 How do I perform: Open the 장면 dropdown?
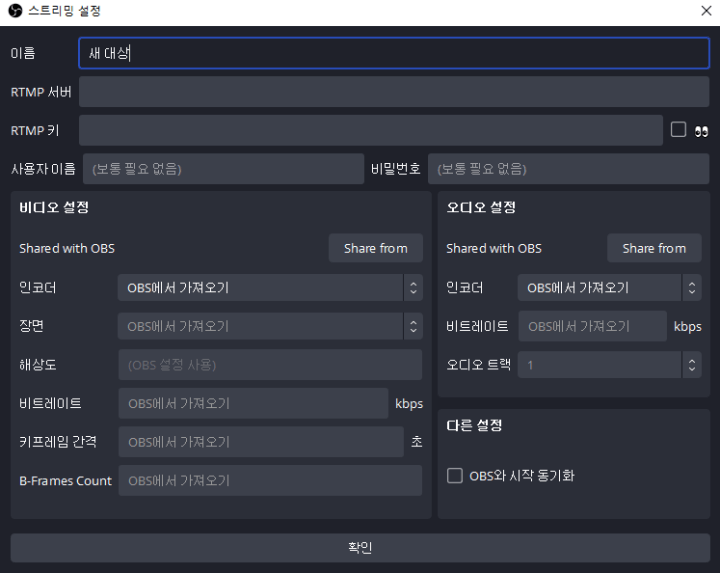(x=270, y=326)
